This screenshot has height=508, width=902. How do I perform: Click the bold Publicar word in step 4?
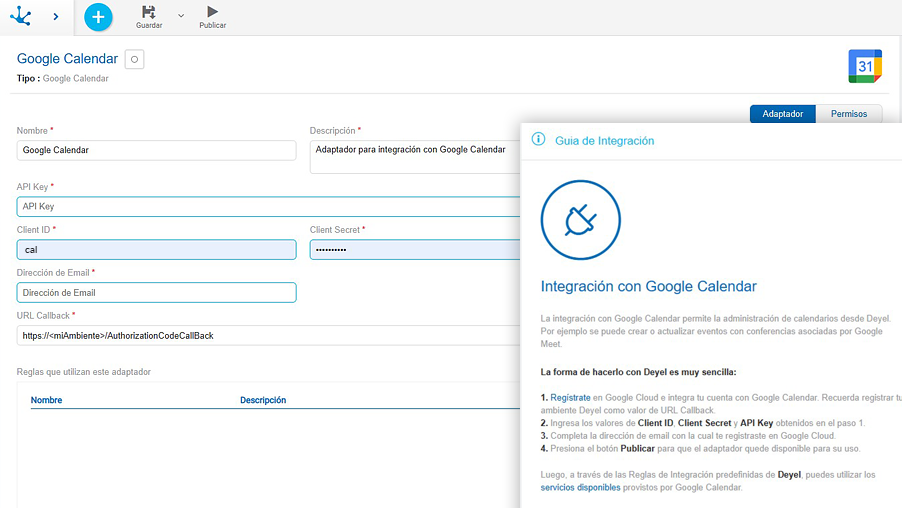click(637, 448)
